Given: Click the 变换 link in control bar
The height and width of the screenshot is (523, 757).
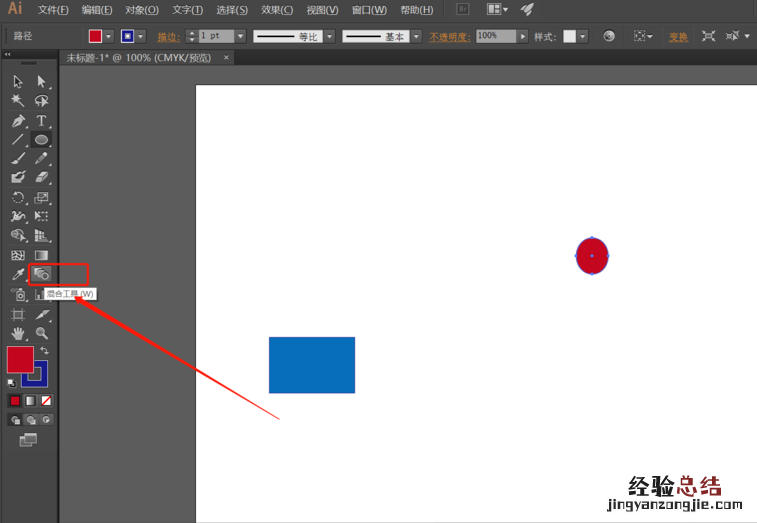Looking at the screenshot, I should coord(679,37).
